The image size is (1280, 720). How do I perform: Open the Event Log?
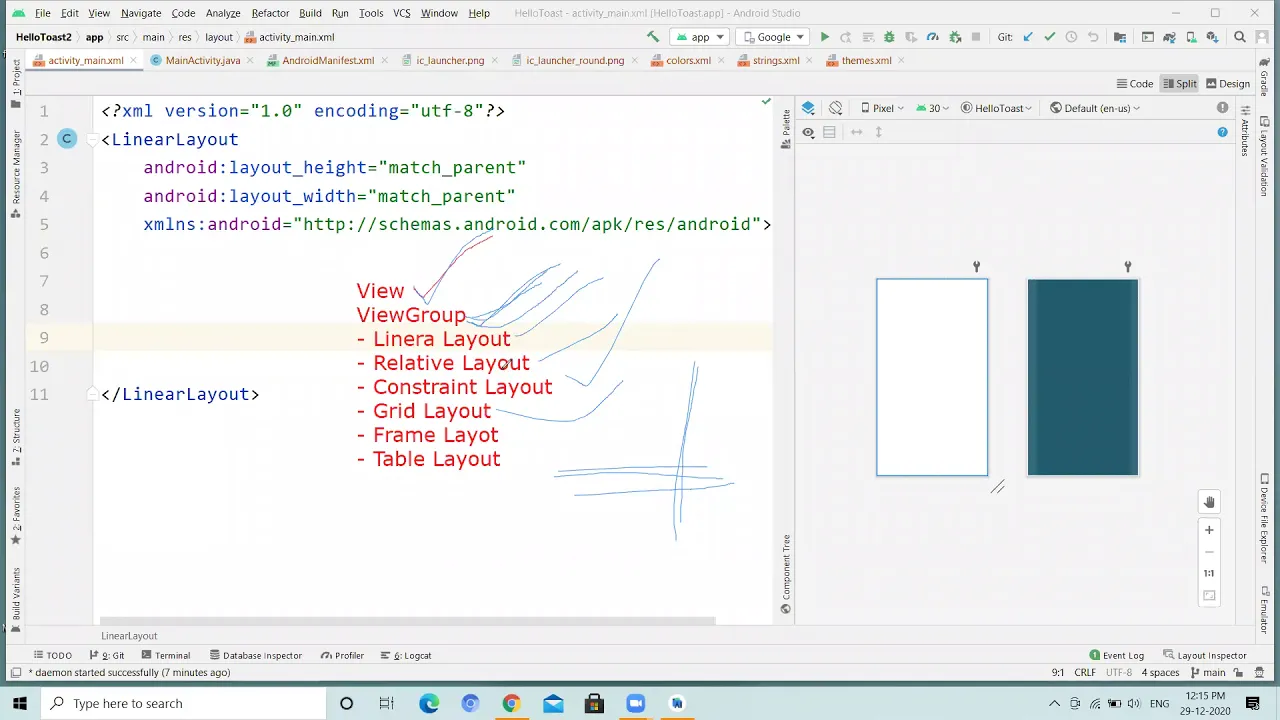1116,656
